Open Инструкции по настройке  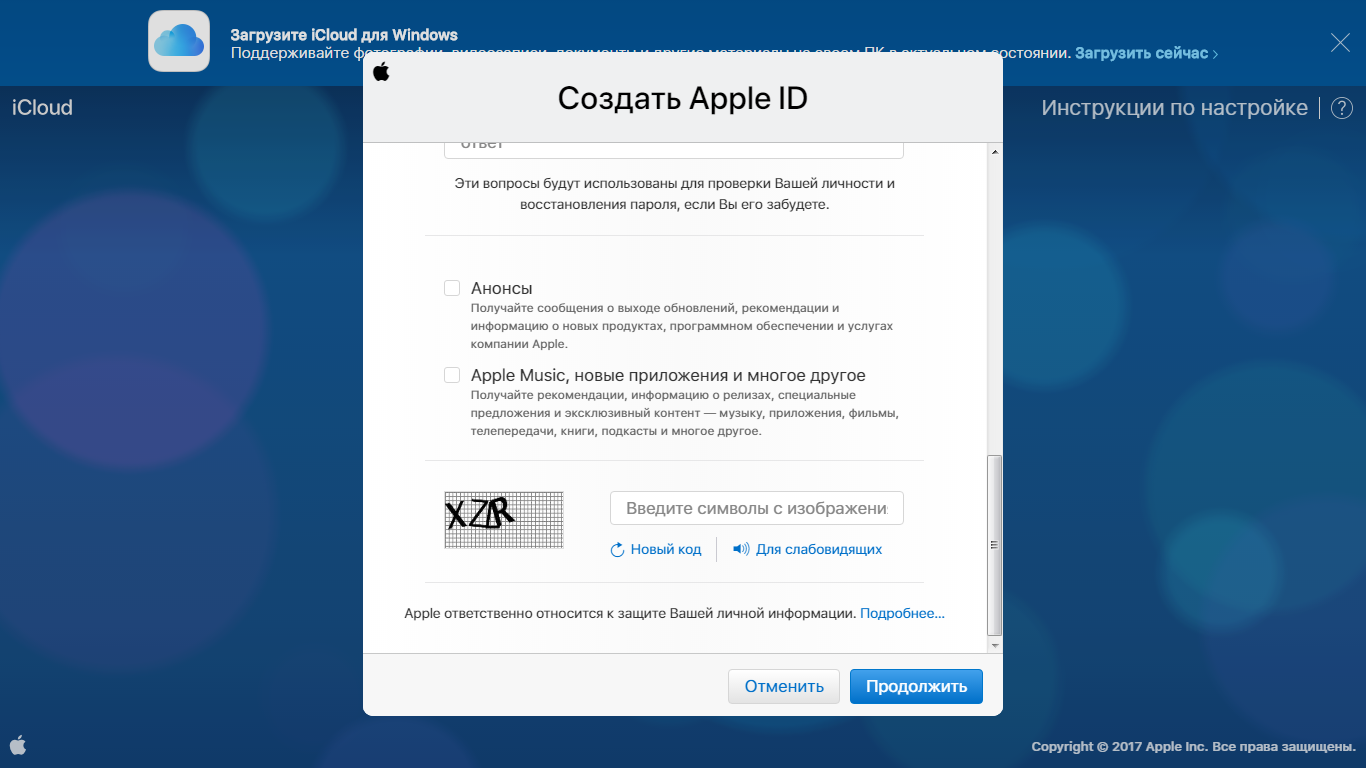(1174, 108)
